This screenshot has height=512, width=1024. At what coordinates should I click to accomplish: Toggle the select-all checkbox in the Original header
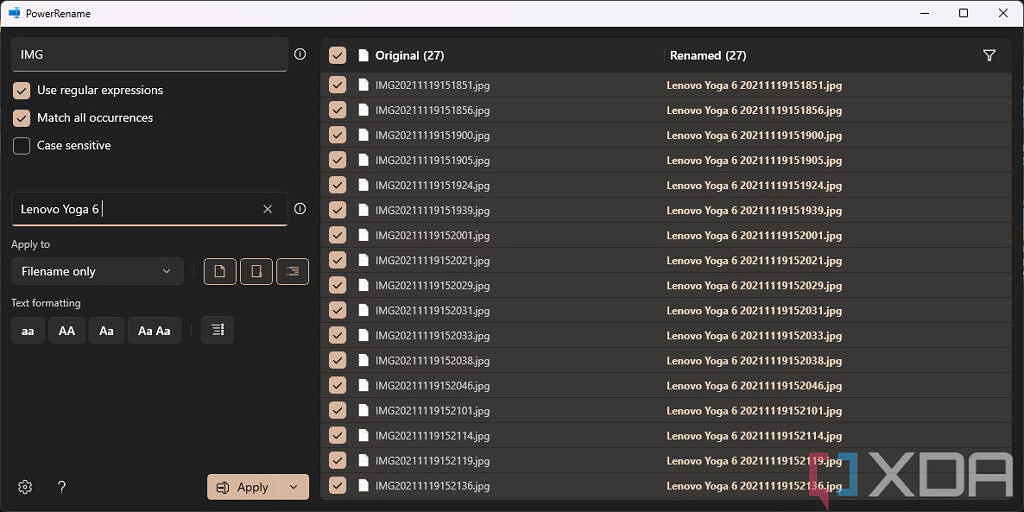[x=338, y=56]
